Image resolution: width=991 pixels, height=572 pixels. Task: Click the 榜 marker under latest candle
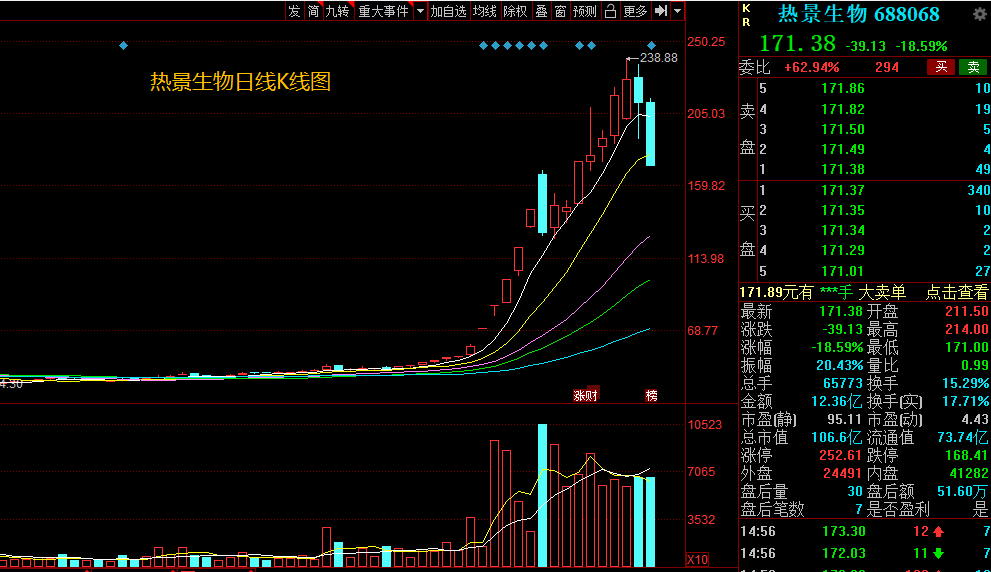pyautogui.click(x=651, y=396)
